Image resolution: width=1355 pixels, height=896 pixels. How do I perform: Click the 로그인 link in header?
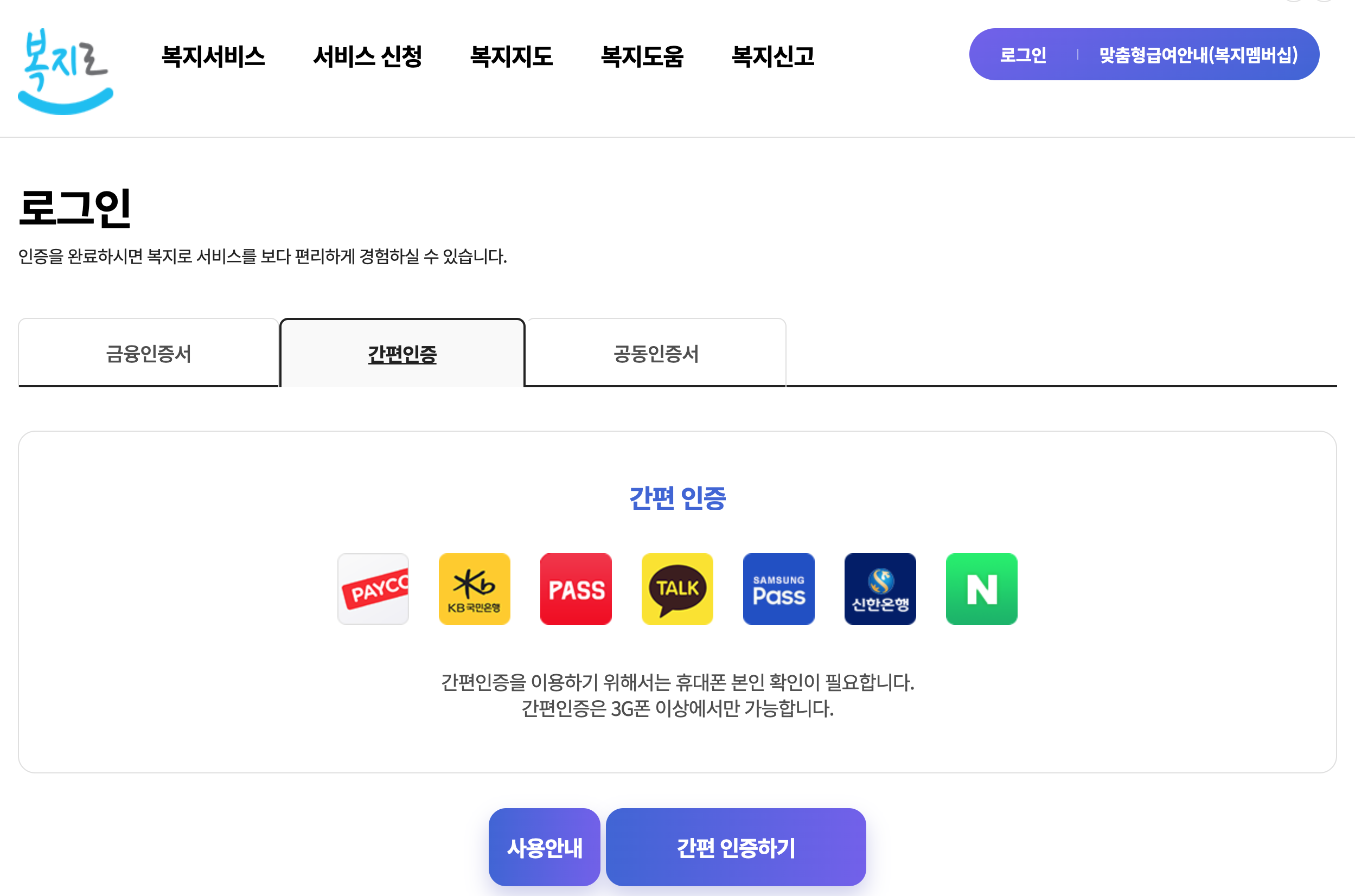(1023, 55)
